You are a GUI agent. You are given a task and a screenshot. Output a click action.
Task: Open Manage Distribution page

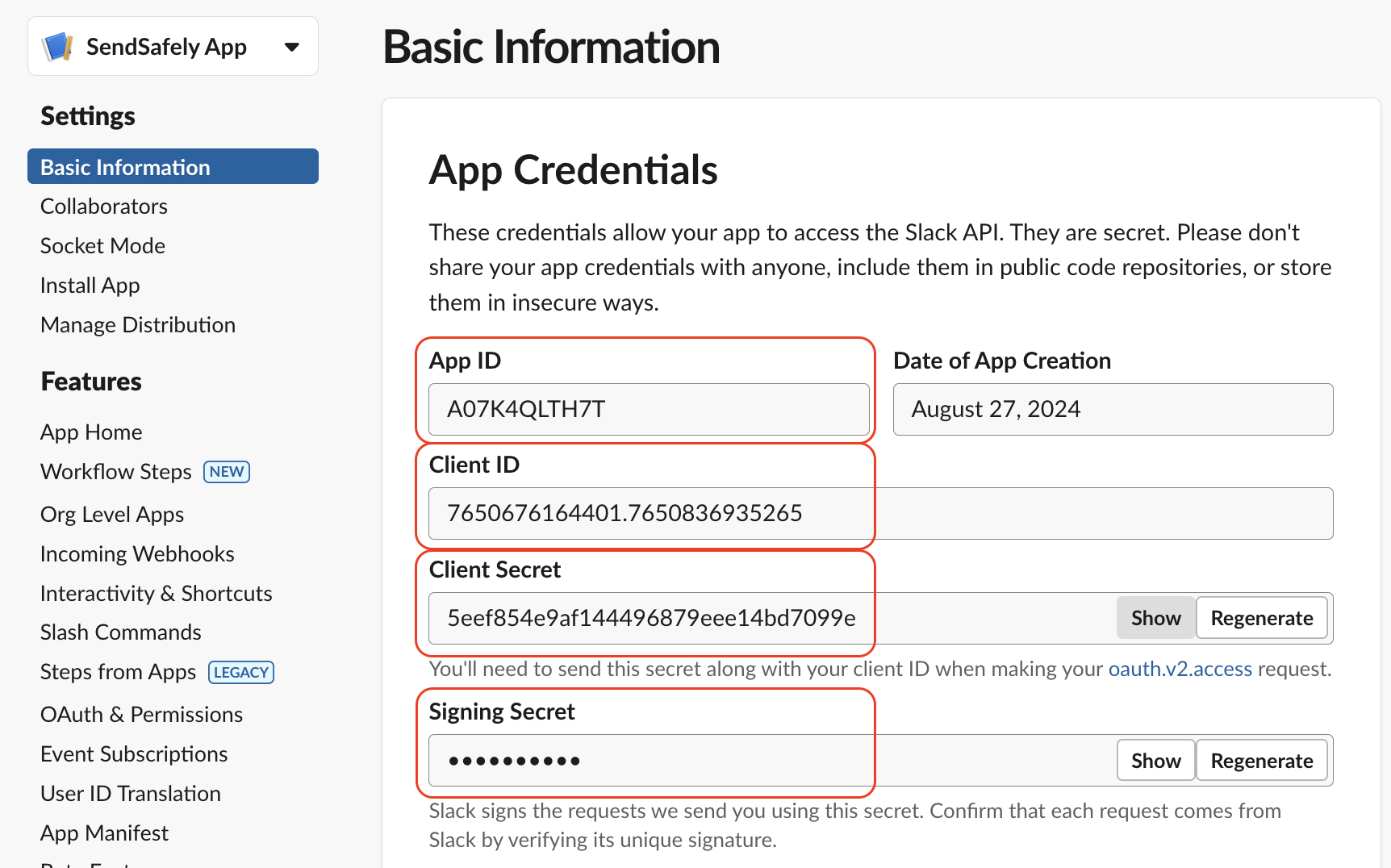click(138, 325)
